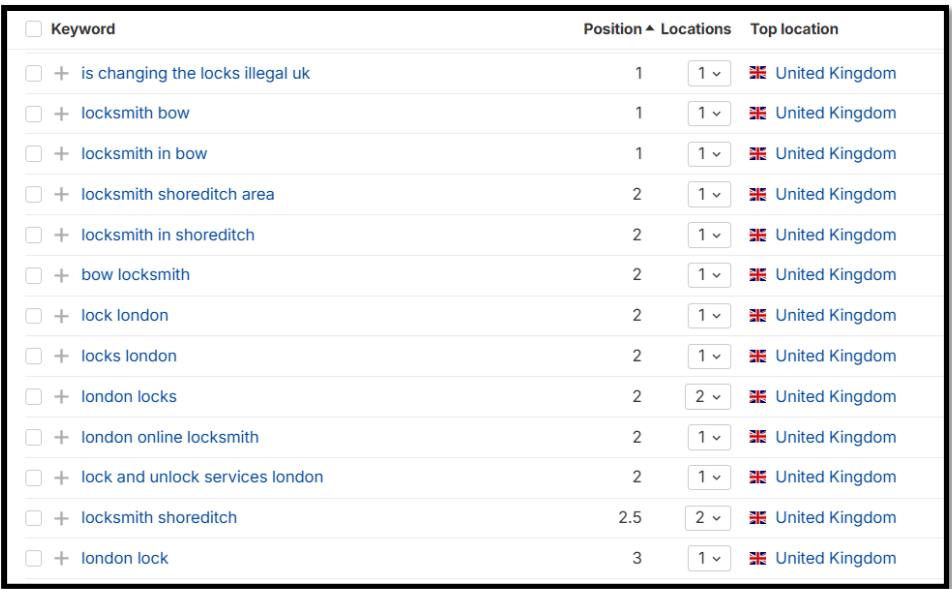Open locations dropdown for 'london locks'
952x589 pixels.
(708, 397)
